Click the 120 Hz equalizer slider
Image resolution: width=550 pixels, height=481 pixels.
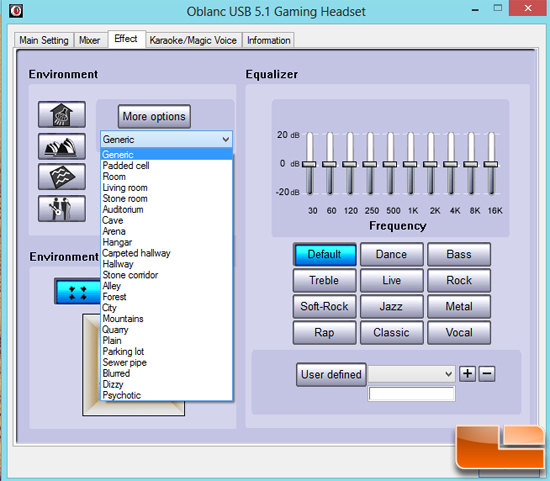coord(350,164)
